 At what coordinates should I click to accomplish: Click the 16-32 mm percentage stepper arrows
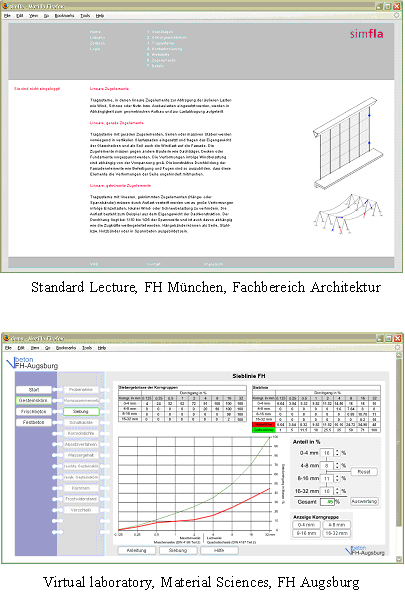point(337,491)
